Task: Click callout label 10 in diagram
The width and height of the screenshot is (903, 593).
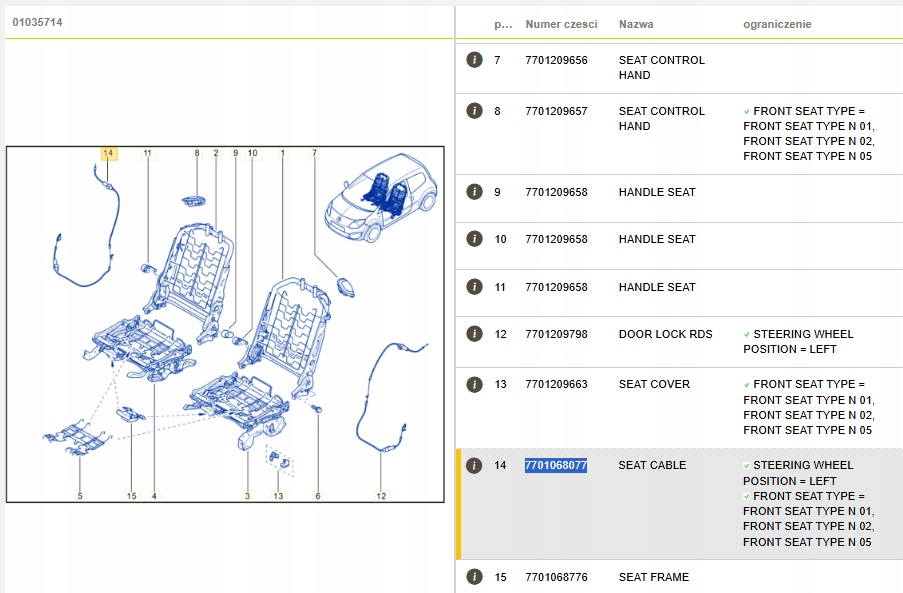Action: pyautogui.click(x=252, y=153)
